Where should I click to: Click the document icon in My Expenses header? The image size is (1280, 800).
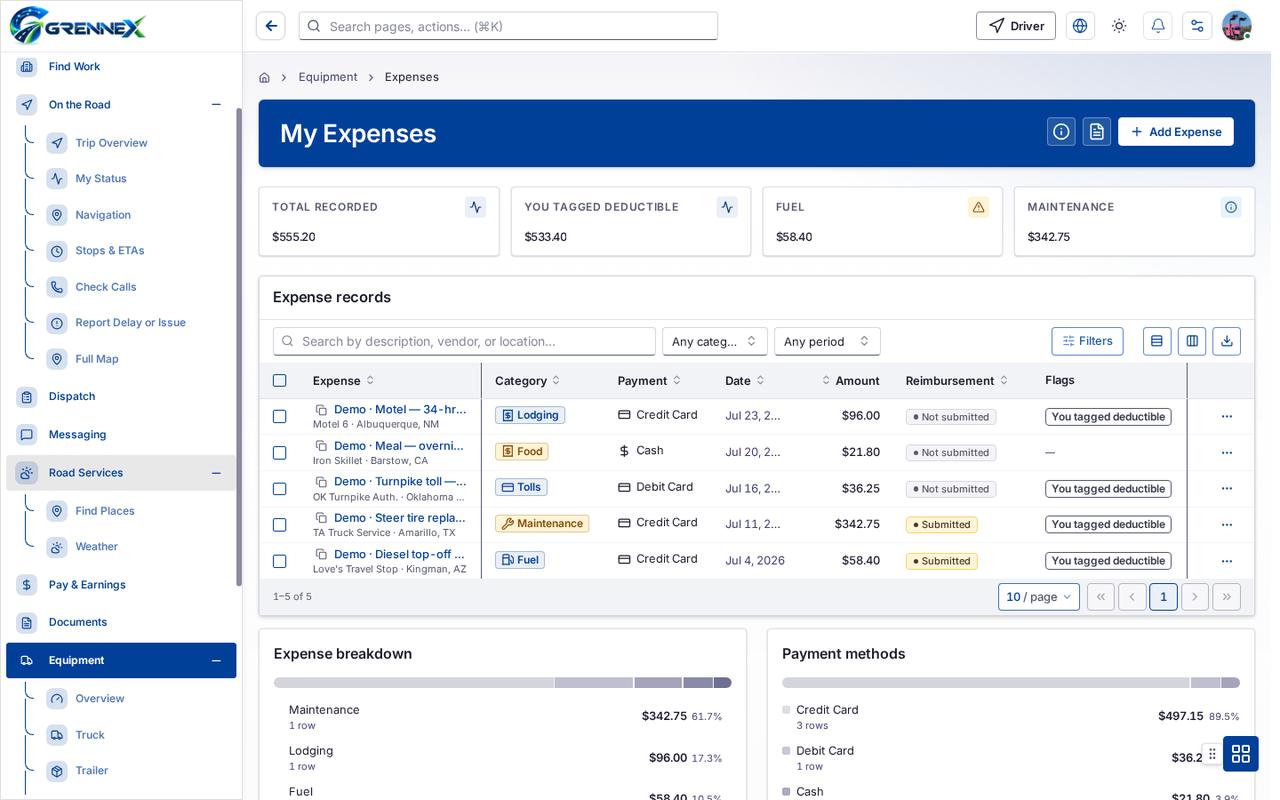tap(1097, 132)
